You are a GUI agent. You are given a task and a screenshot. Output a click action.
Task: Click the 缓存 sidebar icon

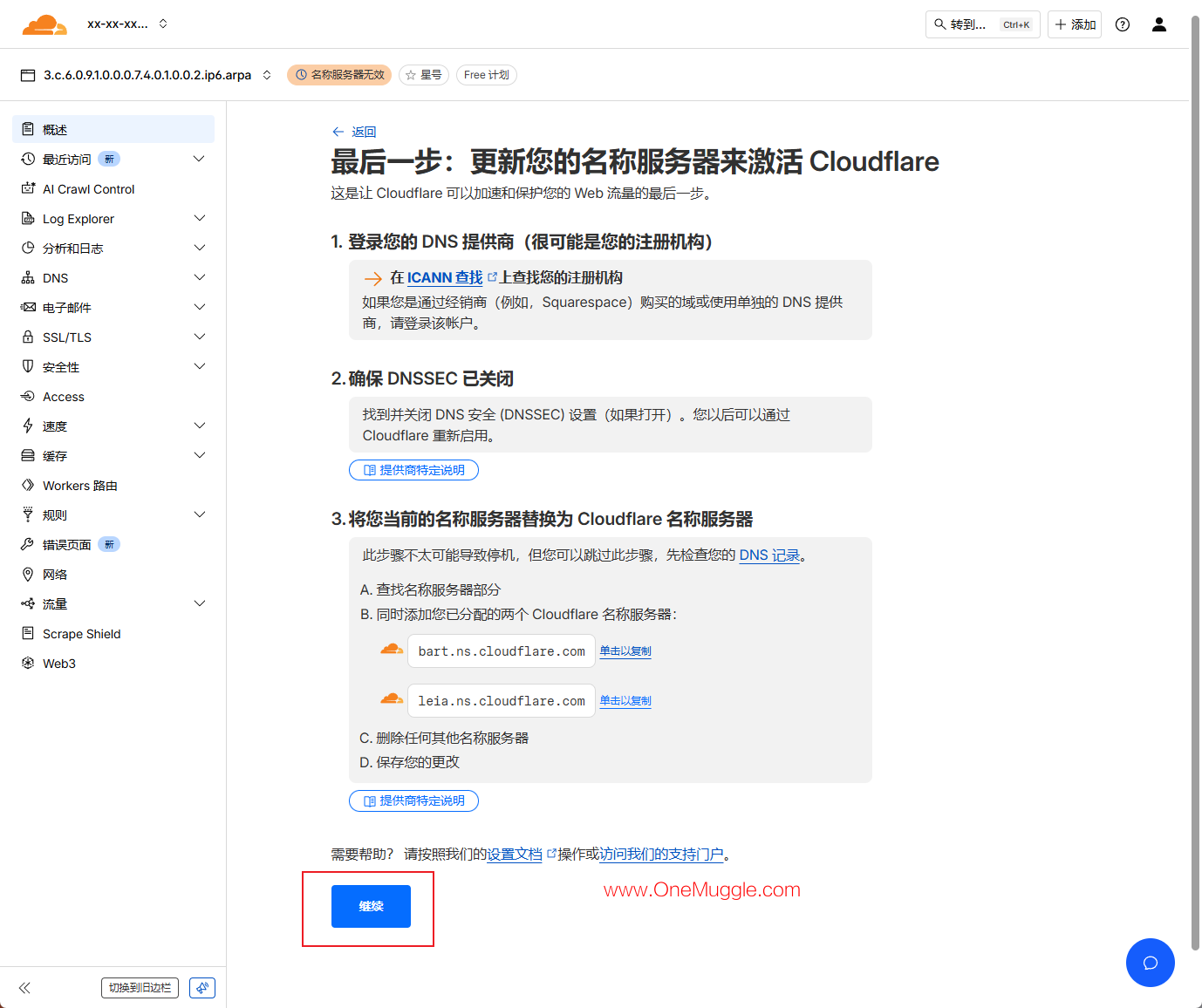click(28, 455)
